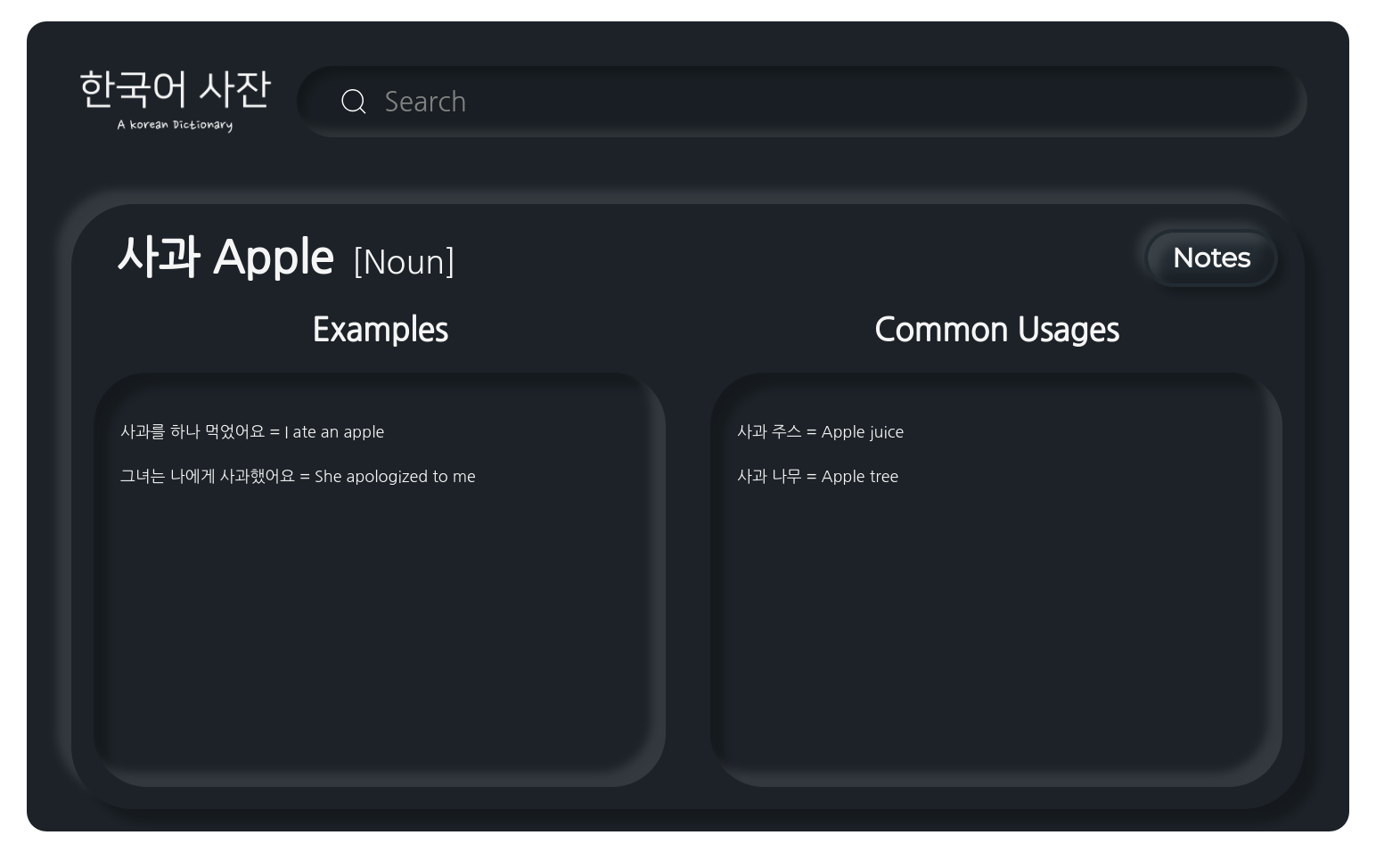Click Korean phrase 사과를 하나 먹었어요
The width and height of the screenshot is (1376, 868).
tap(192, 431)
